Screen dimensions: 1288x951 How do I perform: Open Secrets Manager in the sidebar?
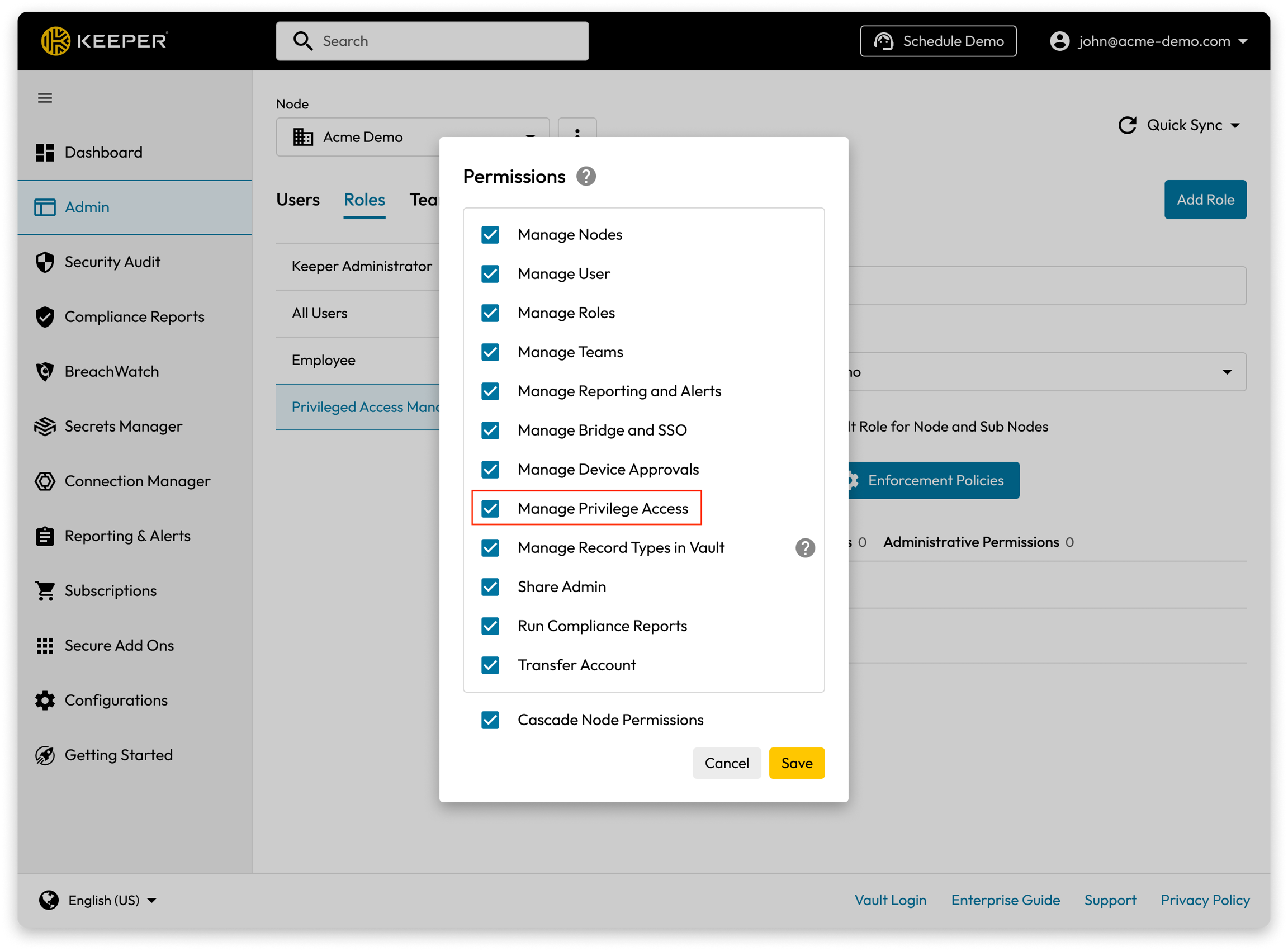[x=123, y=427]
